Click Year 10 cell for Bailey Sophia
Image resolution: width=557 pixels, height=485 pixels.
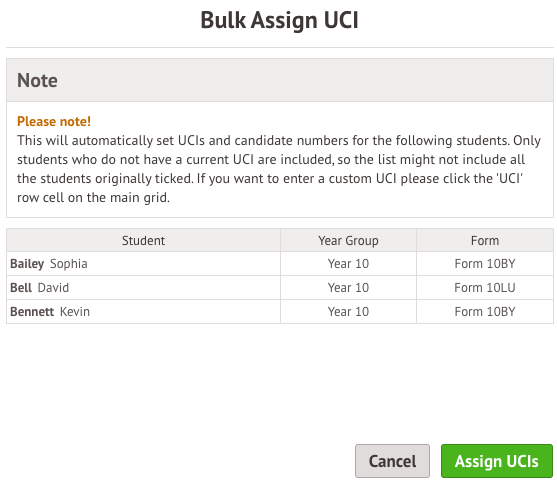pyautogui.click(x=348, y=264)
